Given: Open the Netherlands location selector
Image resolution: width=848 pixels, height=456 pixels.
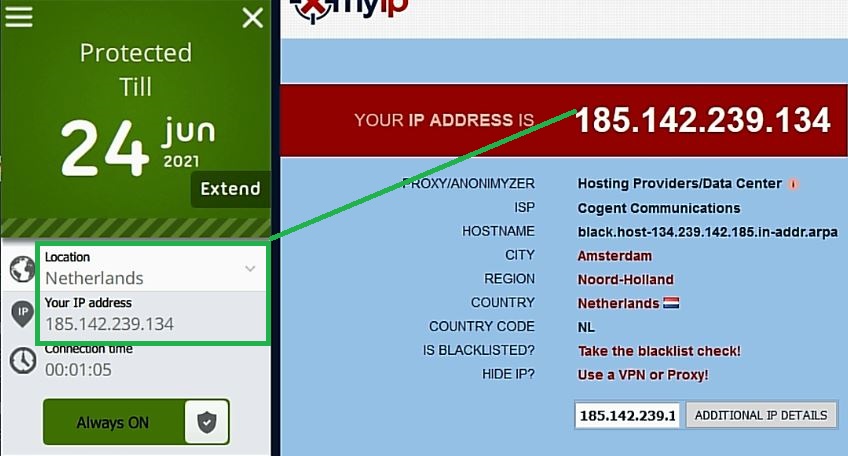Looking at the screenshot, I should pos(151,268).
